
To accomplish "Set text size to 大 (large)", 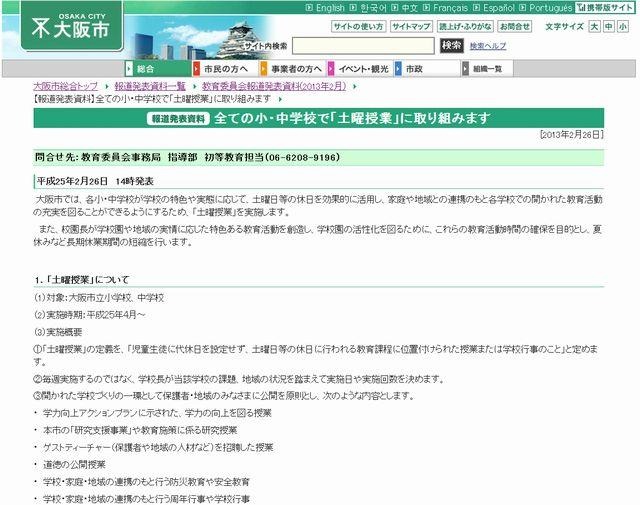I will (x=594, y=27).
